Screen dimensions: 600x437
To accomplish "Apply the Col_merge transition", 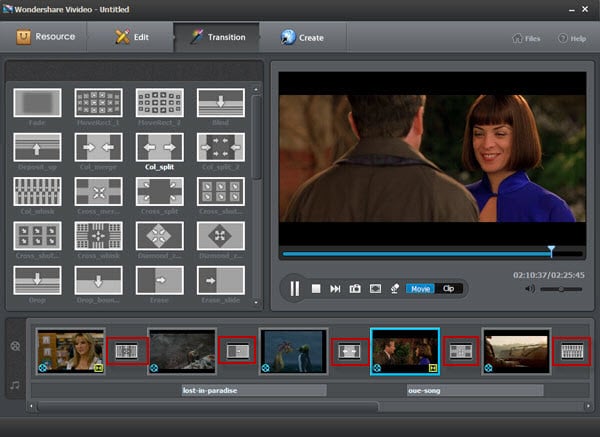I will point(98,147).
